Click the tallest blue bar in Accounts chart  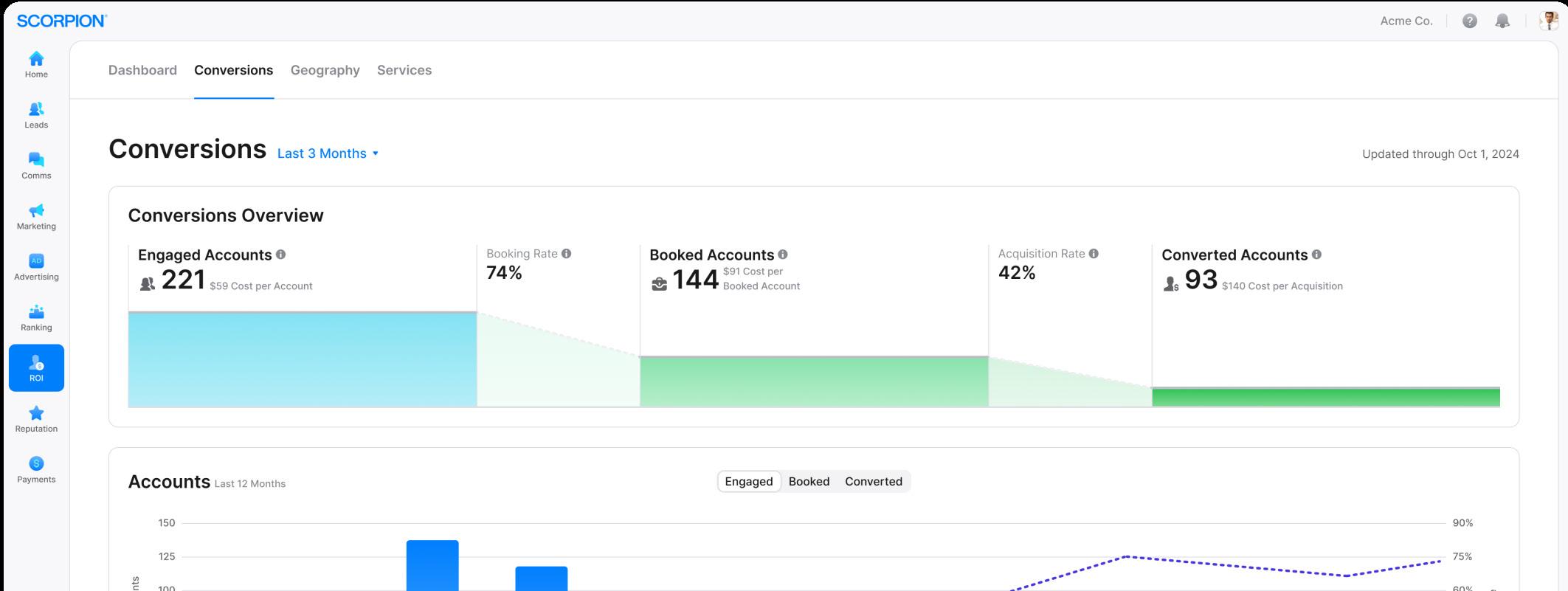tap(432, 565)
